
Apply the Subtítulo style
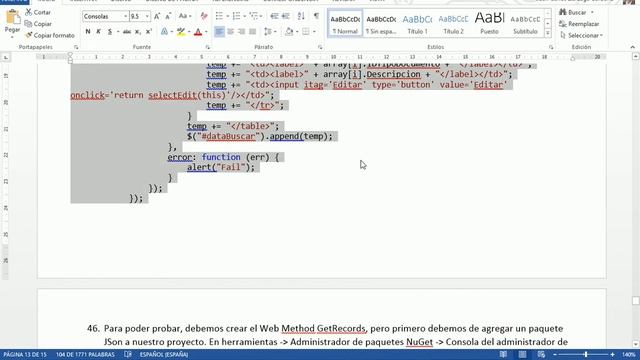(x=525, y=24)
